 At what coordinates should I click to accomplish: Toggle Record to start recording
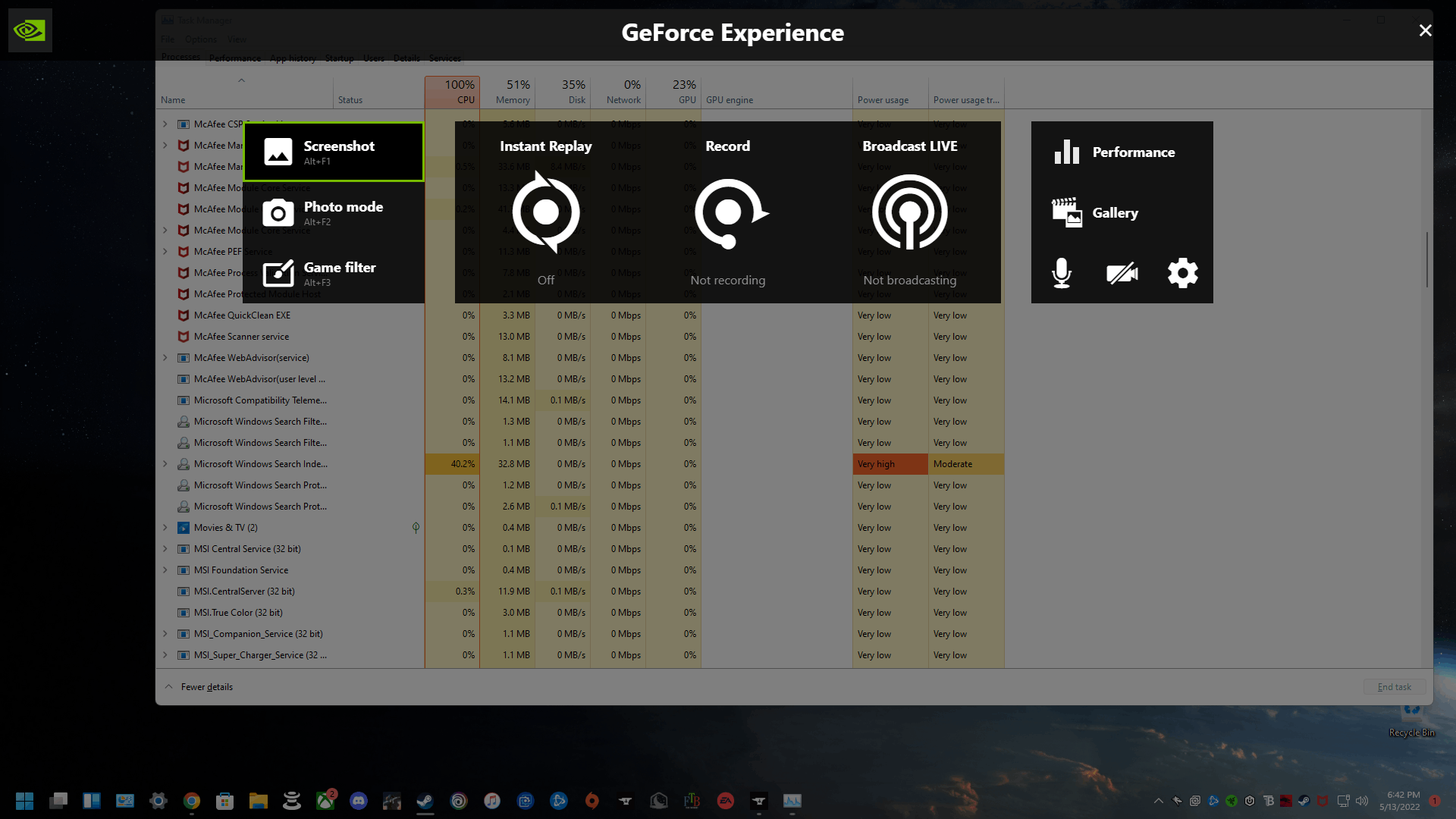tap(727, 213)
